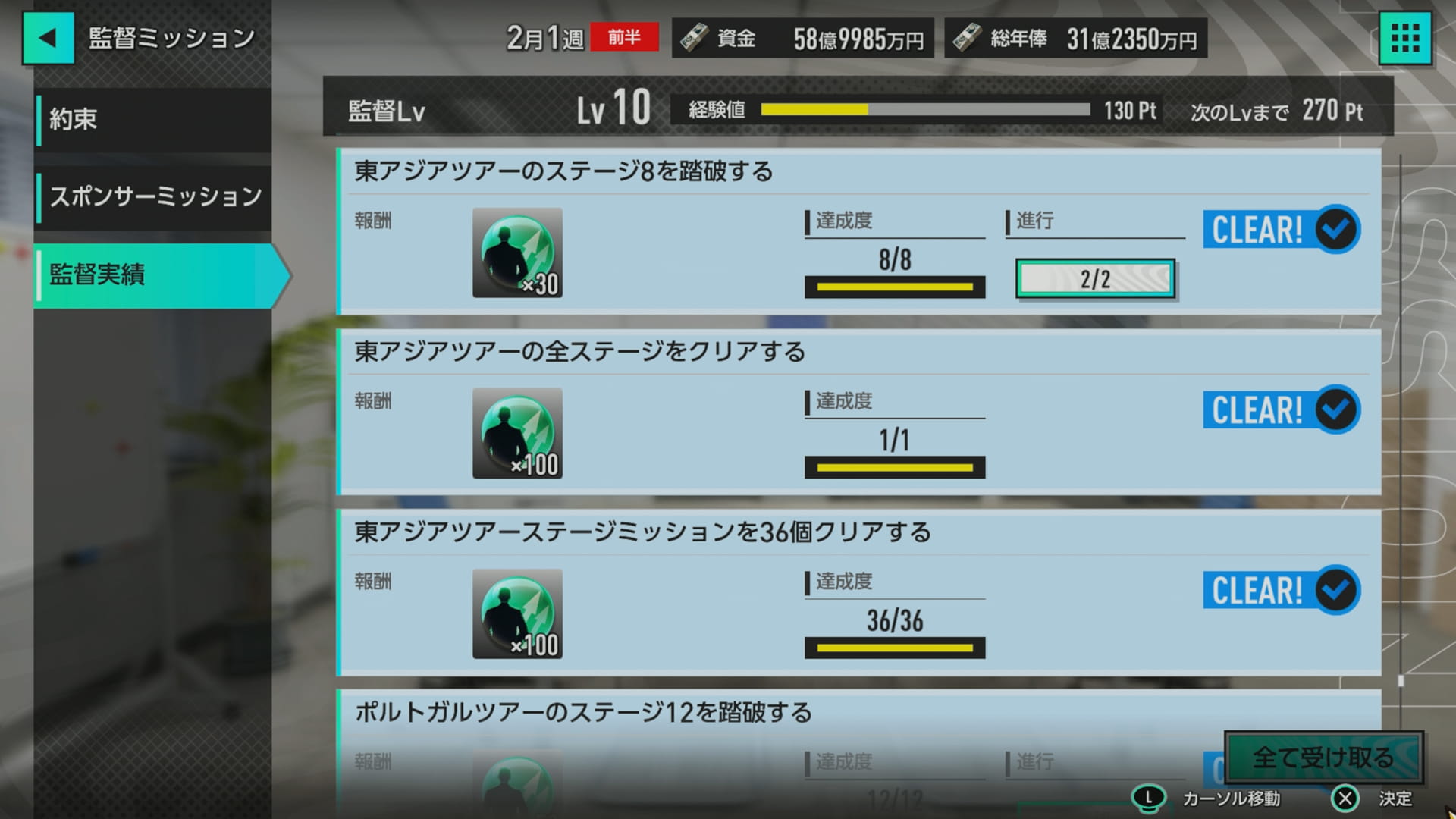1456x819 pixels.
Task: Select ×100 reward for 全ステージをクリアする mission
Action: [517, 433]
